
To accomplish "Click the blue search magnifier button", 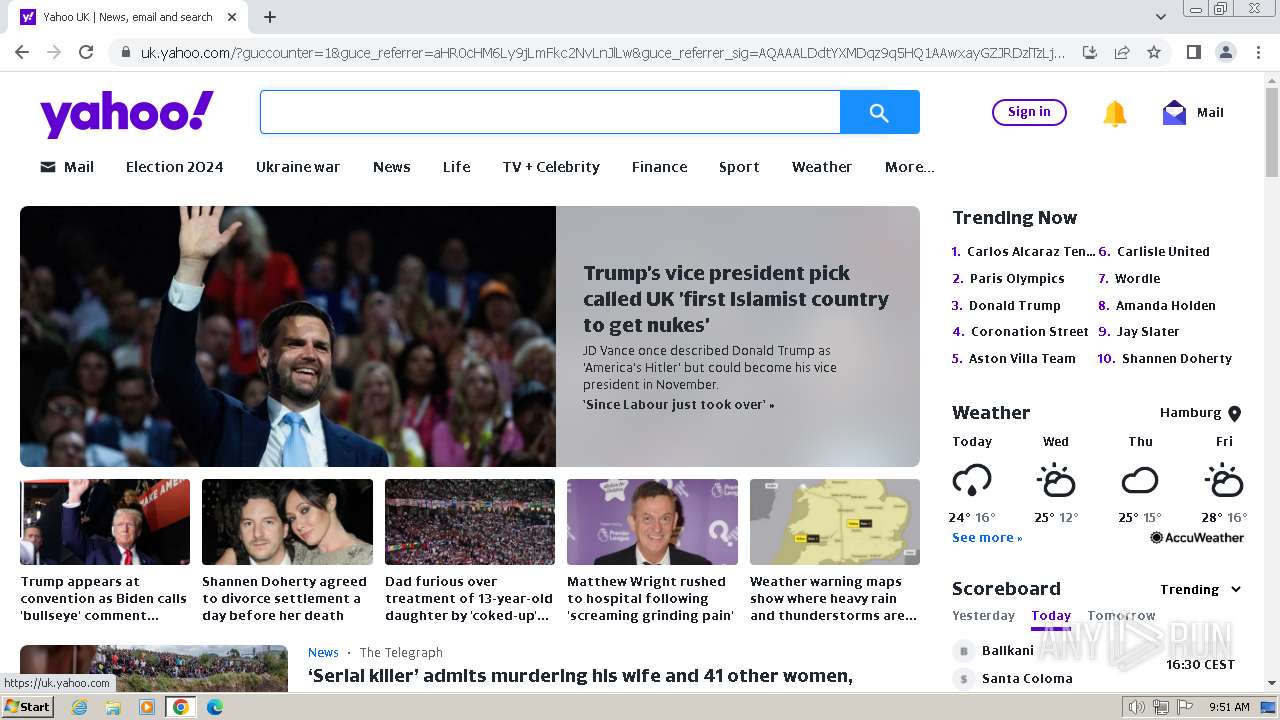I will (879, 112).
